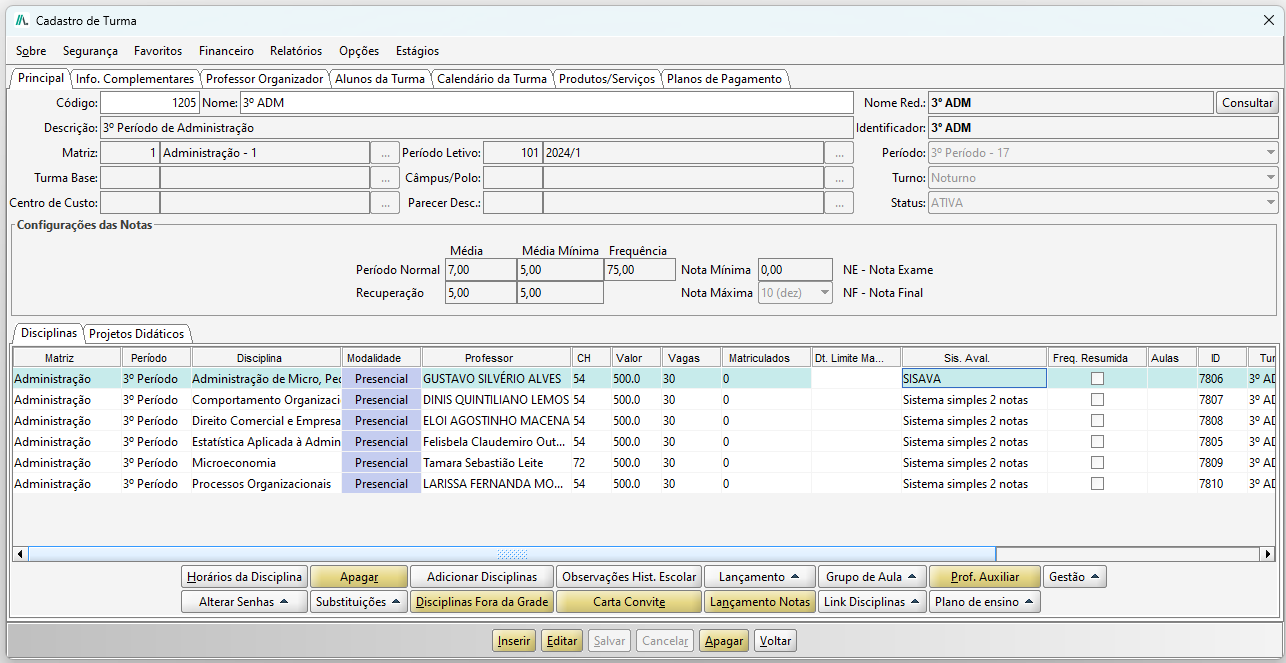Open the Planos de Pagamento tab
Image resolution: width=1286 pixels, height=663 pixels.
(725, 79)
